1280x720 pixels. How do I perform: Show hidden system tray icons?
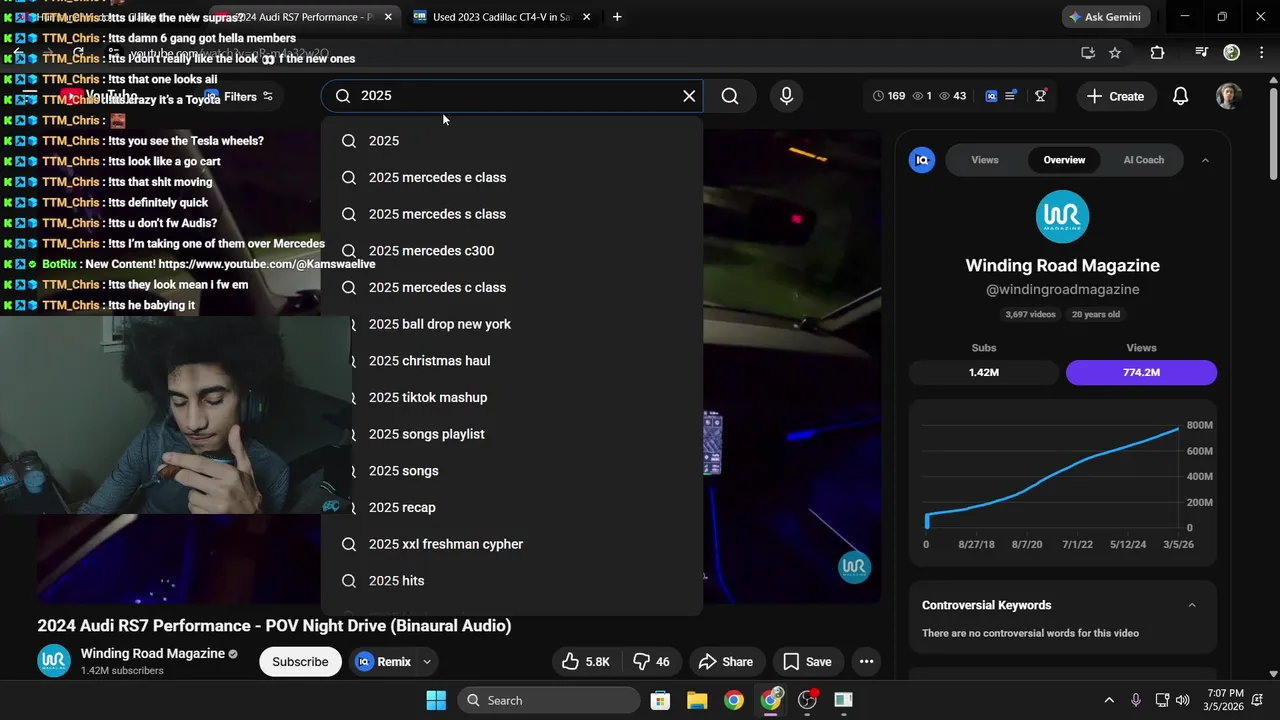pyautogui.click(x=1108, y=700)
